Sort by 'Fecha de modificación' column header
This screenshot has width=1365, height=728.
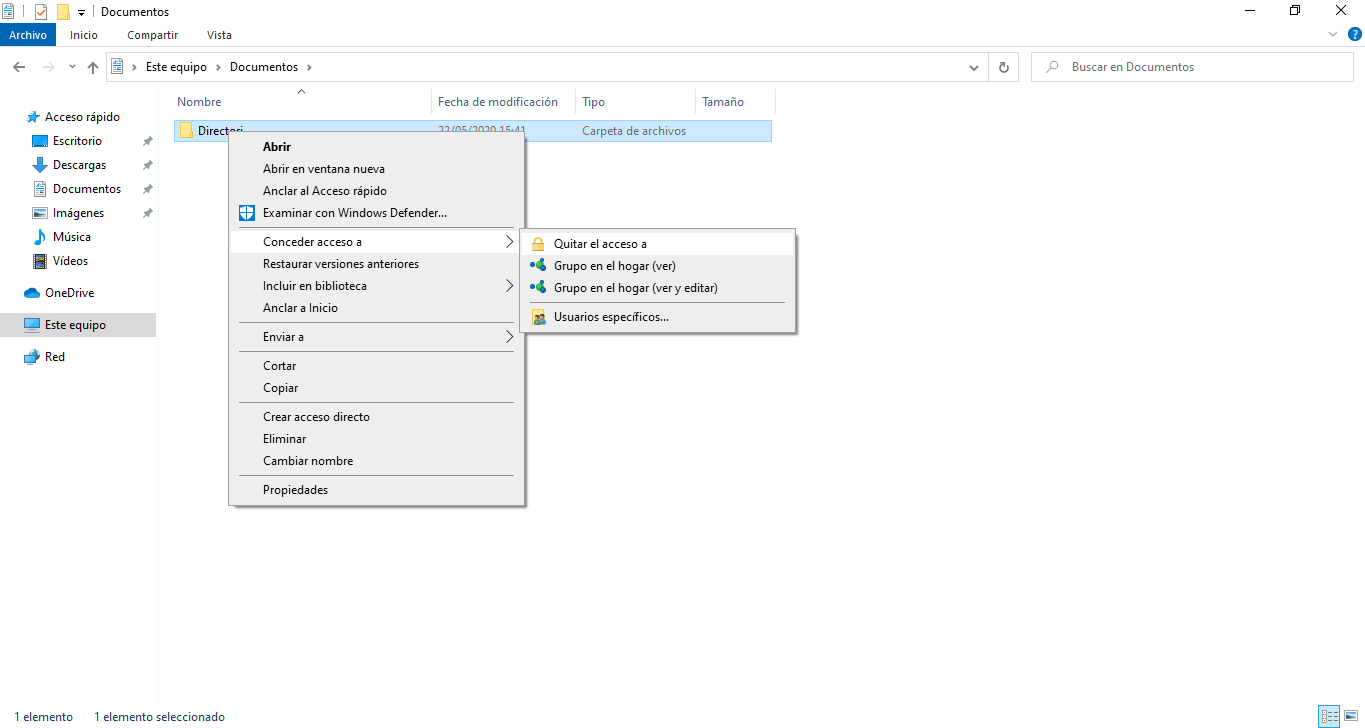tap(498, 102)
